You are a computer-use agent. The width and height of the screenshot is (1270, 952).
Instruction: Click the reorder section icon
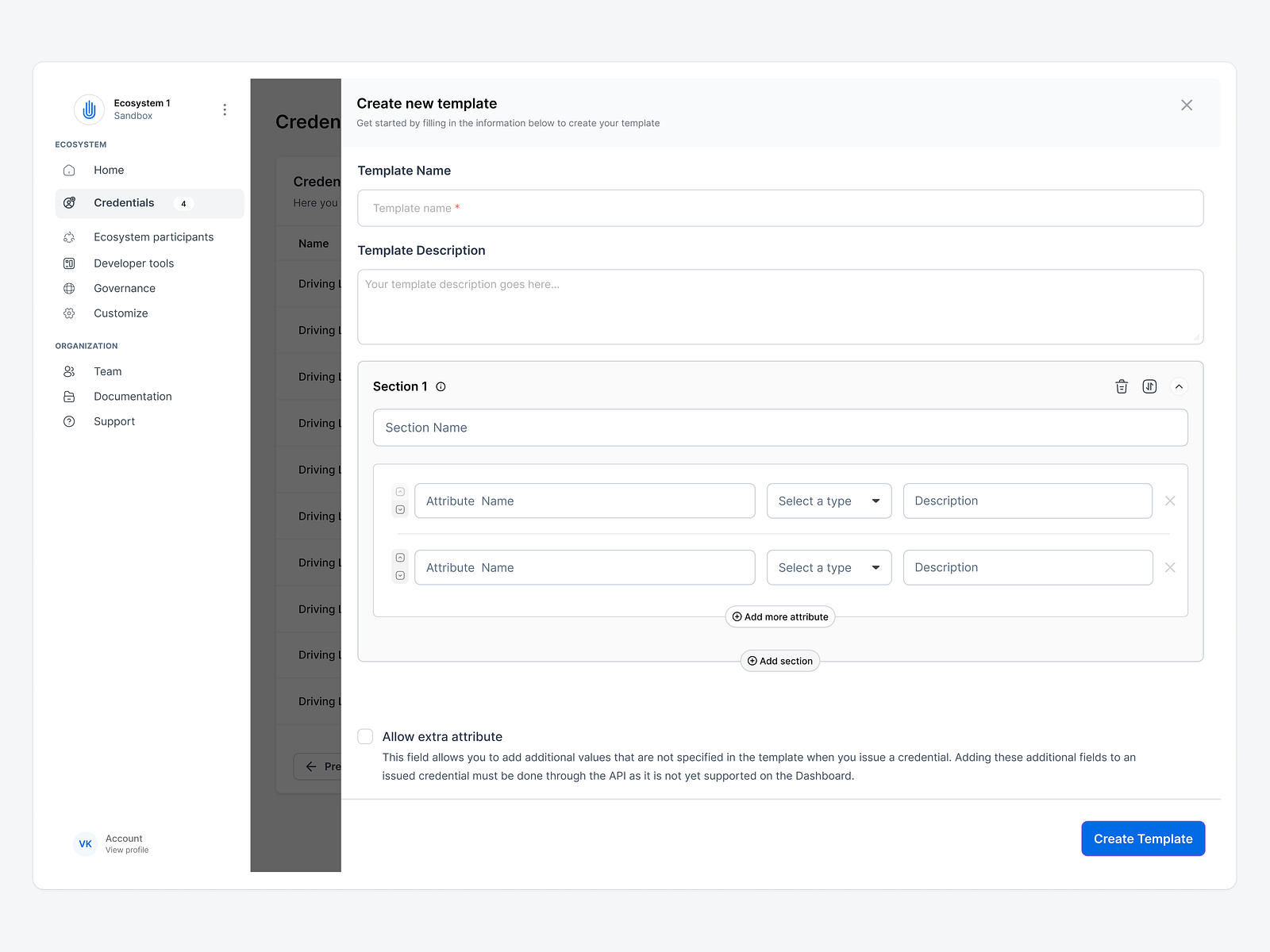click(x=1149, y=386)
